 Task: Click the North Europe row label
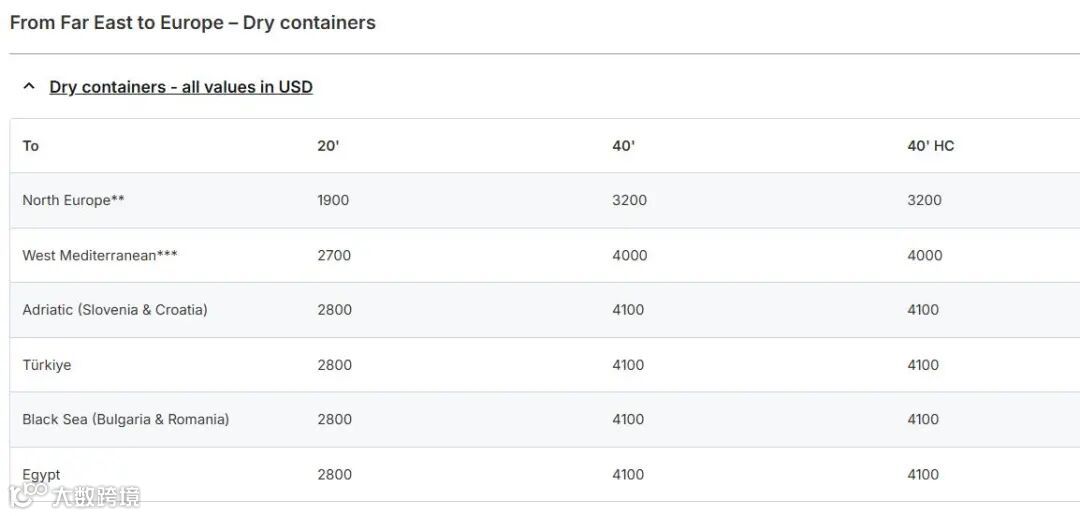(x=74, y=200)
